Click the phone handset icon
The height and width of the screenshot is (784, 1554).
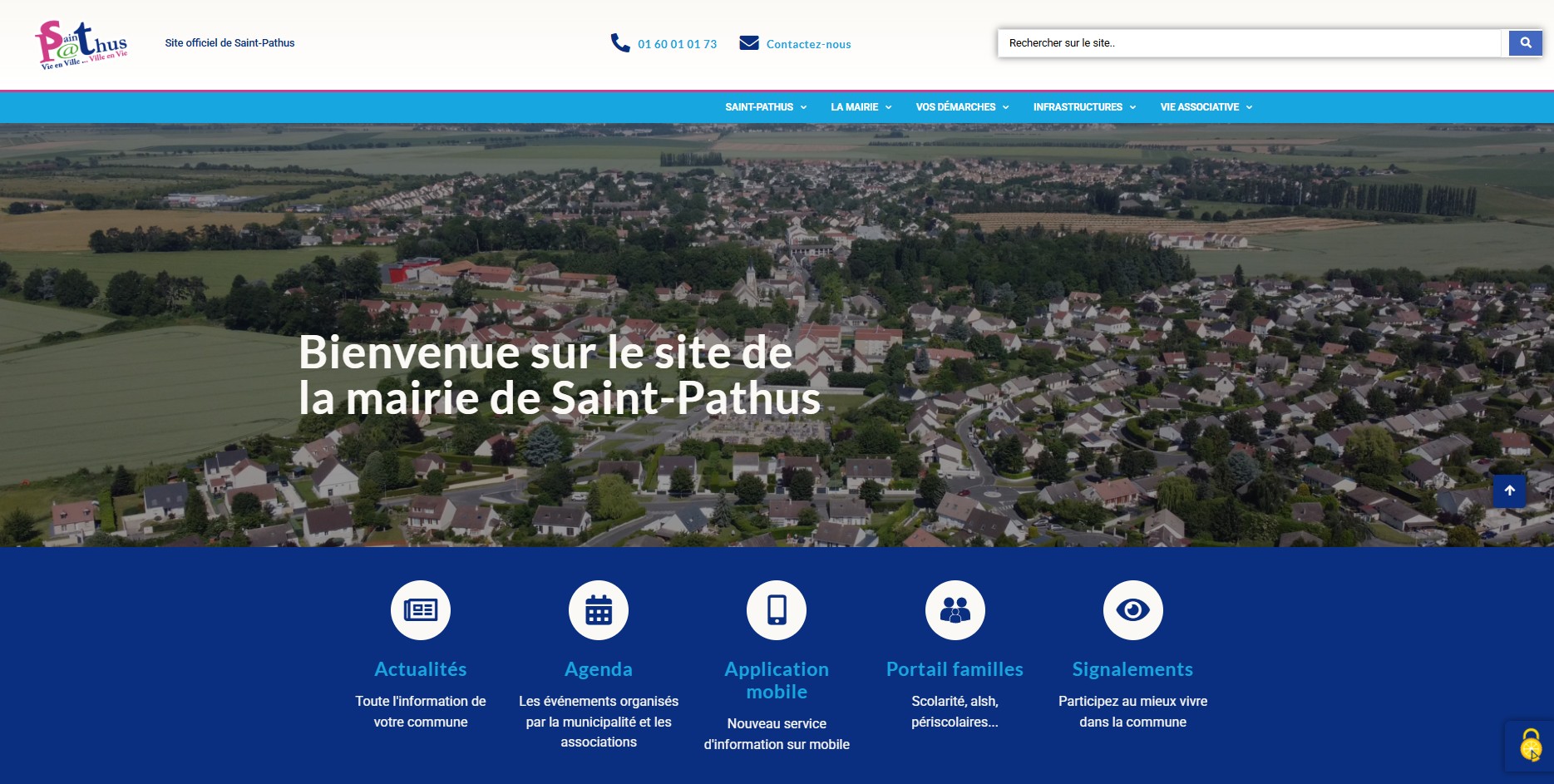620,43
